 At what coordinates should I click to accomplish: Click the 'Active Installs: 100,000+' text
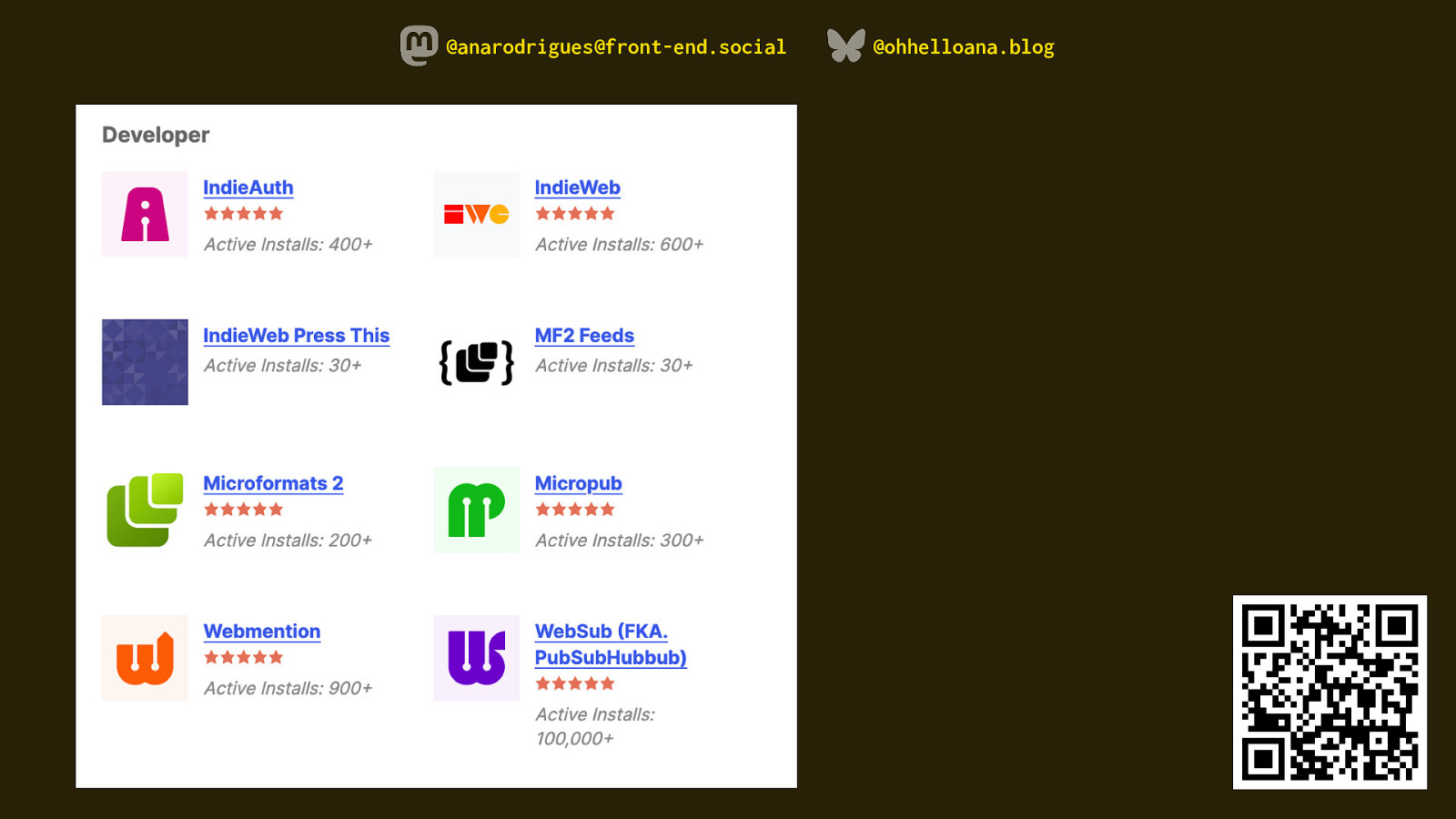pos(595,727)
